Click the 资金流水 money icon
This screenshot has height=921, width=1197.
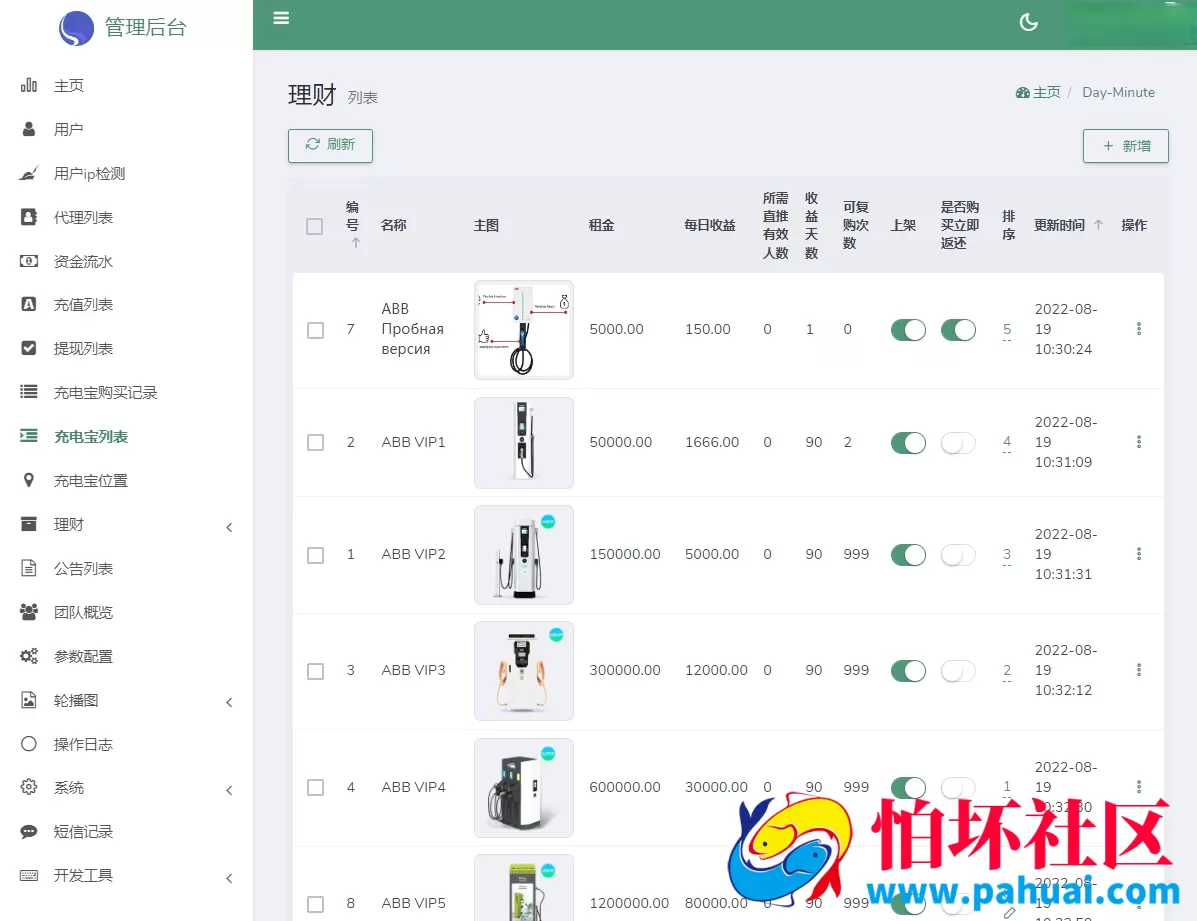click(28, 261)
